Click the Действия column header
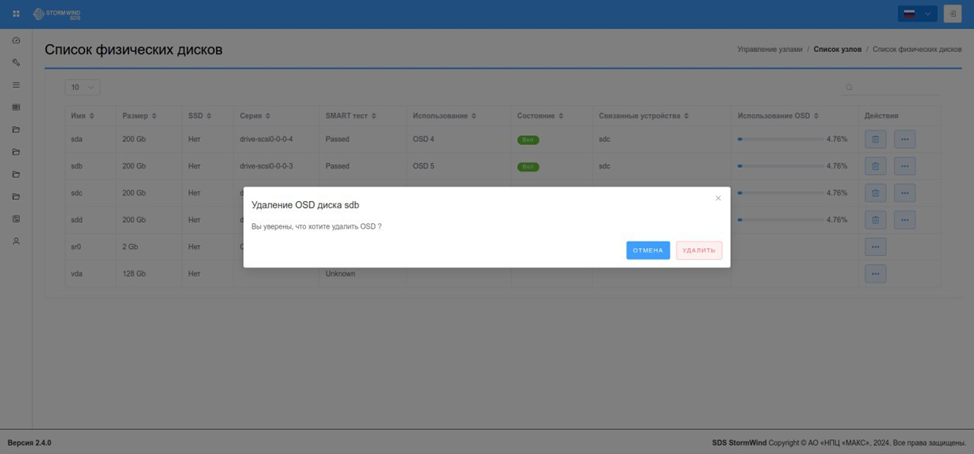The width and height of the screenshot is (974, 454). (x=881, y=116)
